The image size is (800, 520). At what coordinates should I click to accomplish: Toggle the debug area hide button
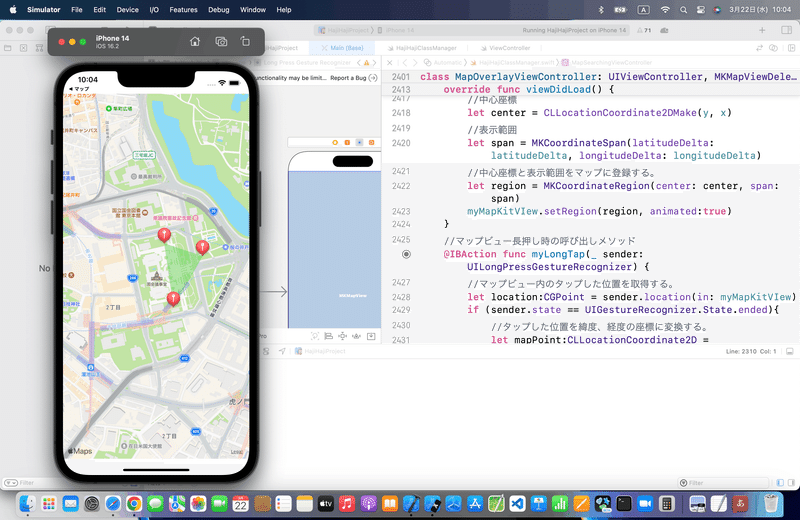790,351
